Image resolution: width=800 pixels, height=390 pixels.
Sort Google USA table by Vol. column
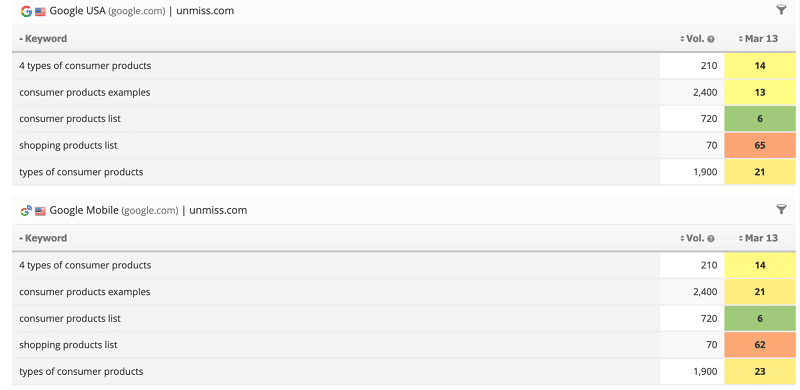[x=693, y=38]
